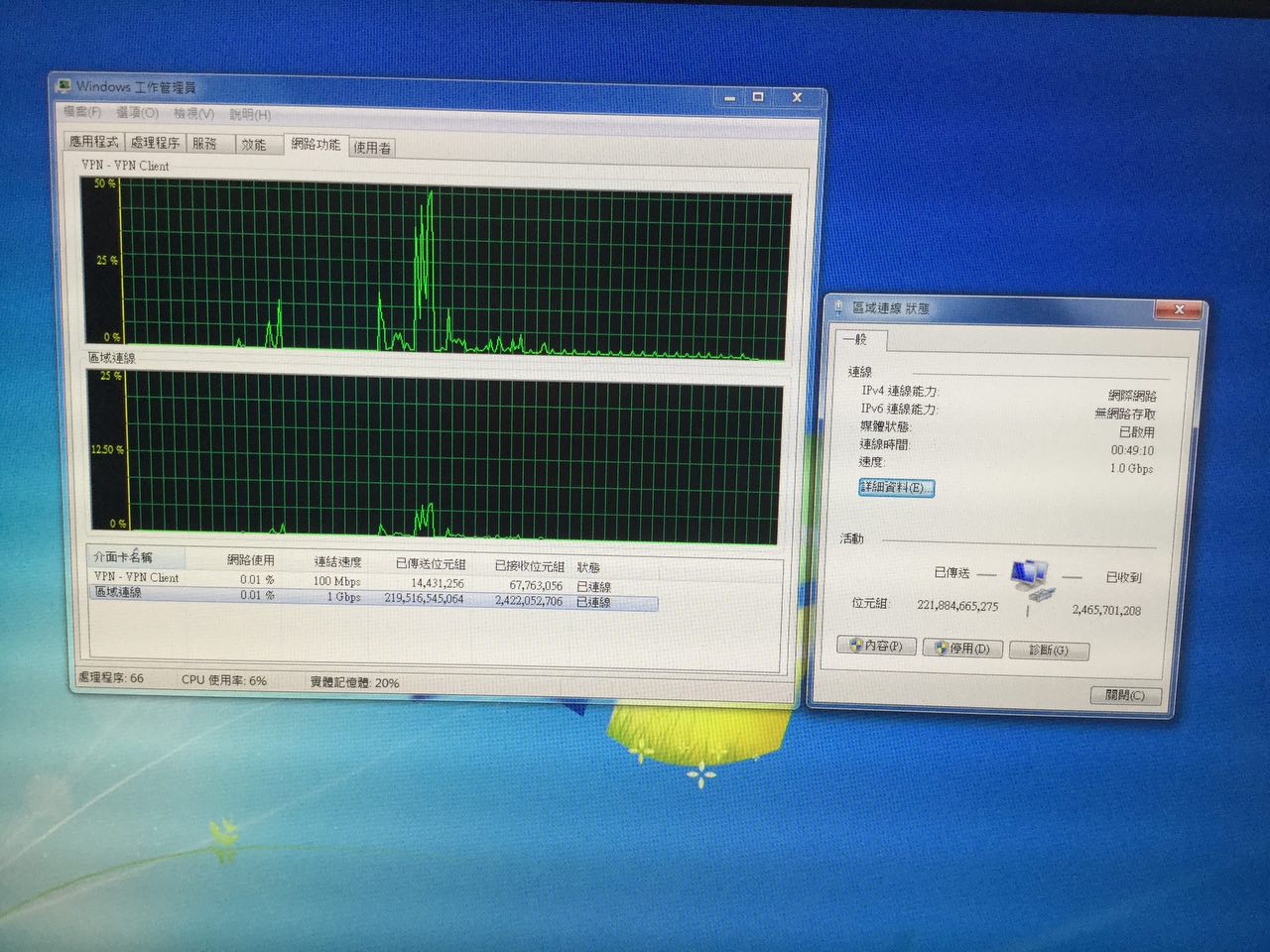Screen dimensions: 1270x952
Task: Sort by the 連結速度 column header
Action: tap(337, 562)
